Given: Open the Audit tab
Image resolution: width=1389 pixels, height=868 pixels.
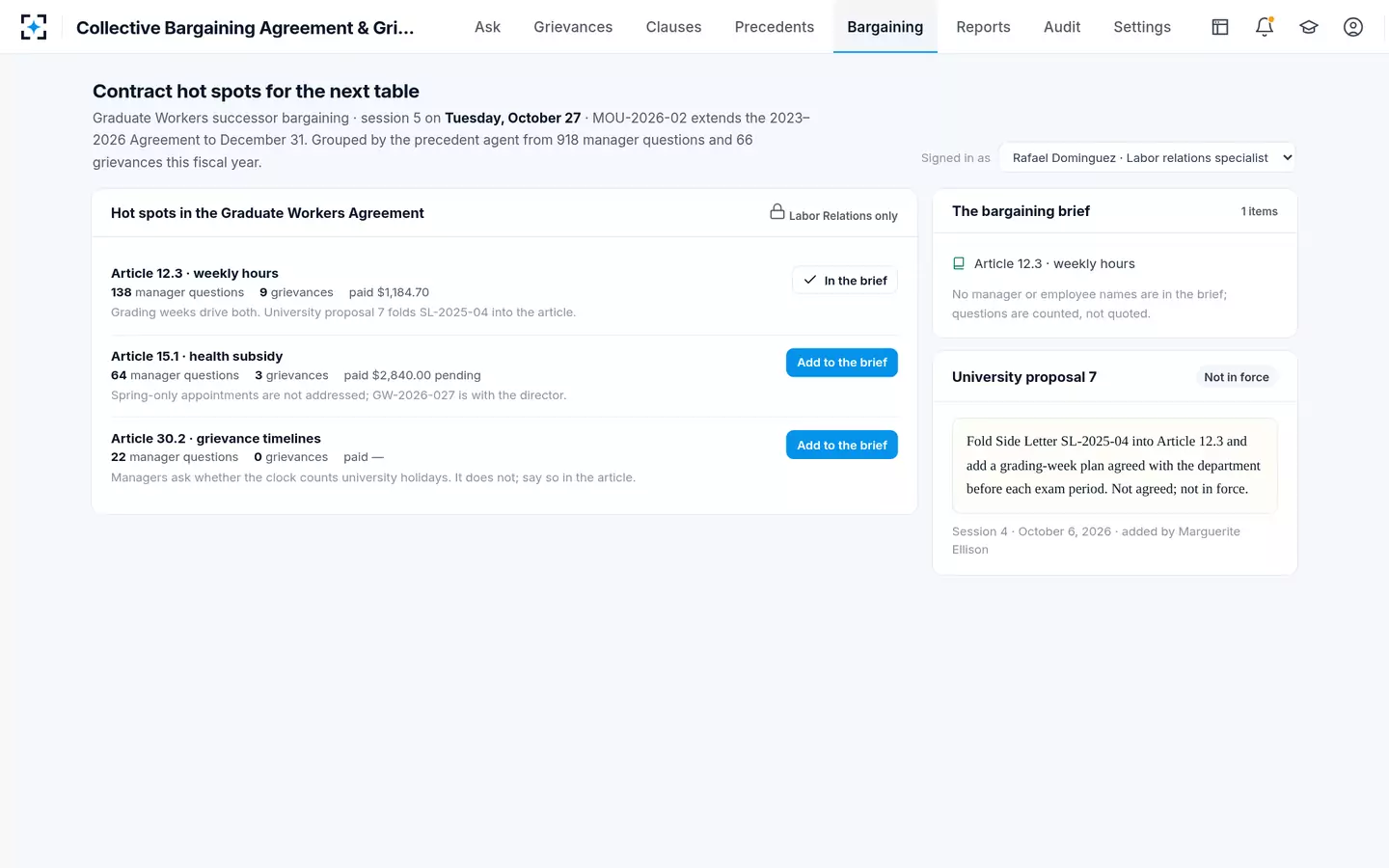Looking at the screenshot, I should pos(1062,27).
